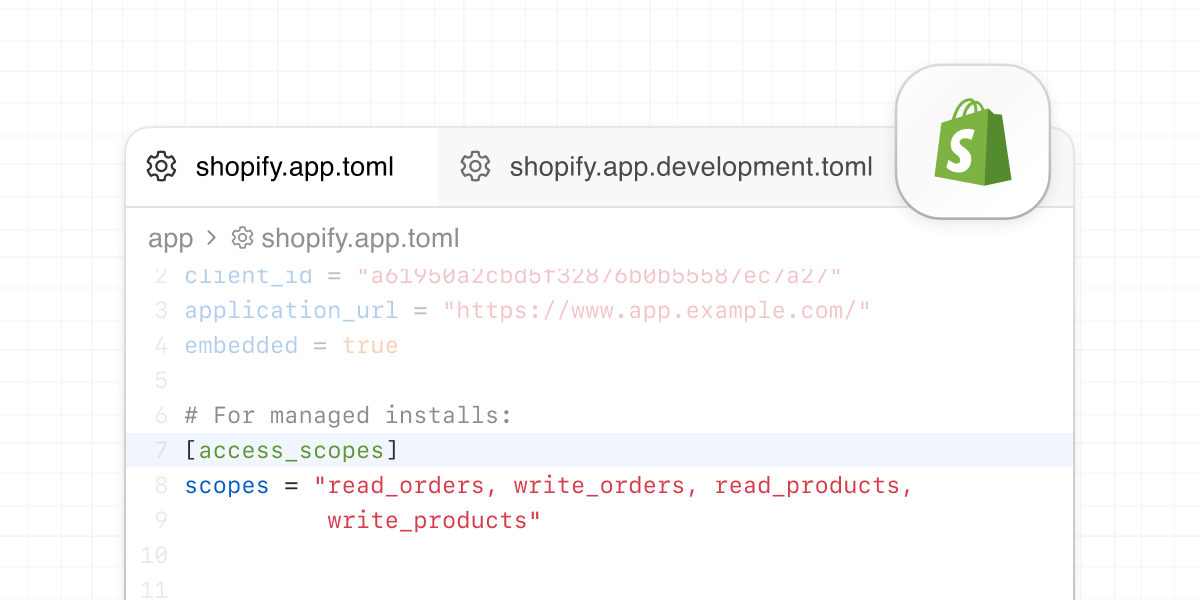Image resolution: width=1200 pixels, height=600 pixels.
Task: Select the 'app' breadcrumb folder
Action: point(170,239)
